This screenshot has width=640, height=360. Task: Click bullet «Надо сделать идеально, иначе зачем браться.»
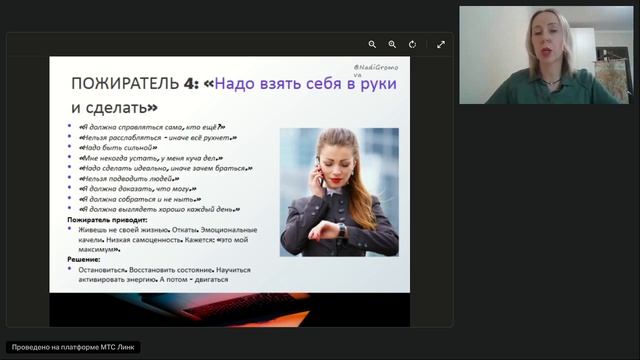(x=165, y=168)
